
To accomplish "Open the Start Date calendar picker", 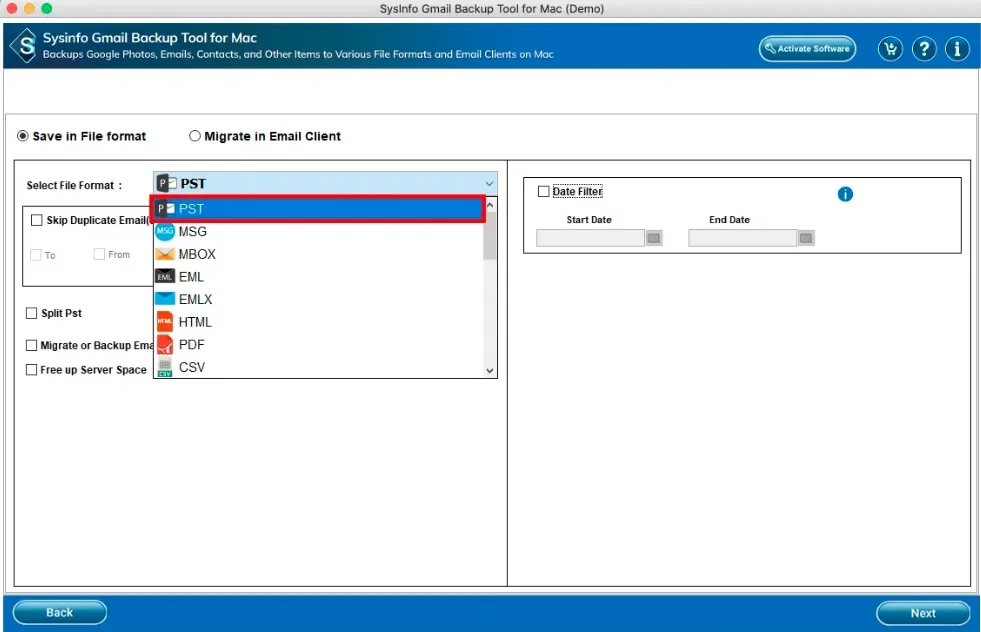I will click(x=654, y=238).
